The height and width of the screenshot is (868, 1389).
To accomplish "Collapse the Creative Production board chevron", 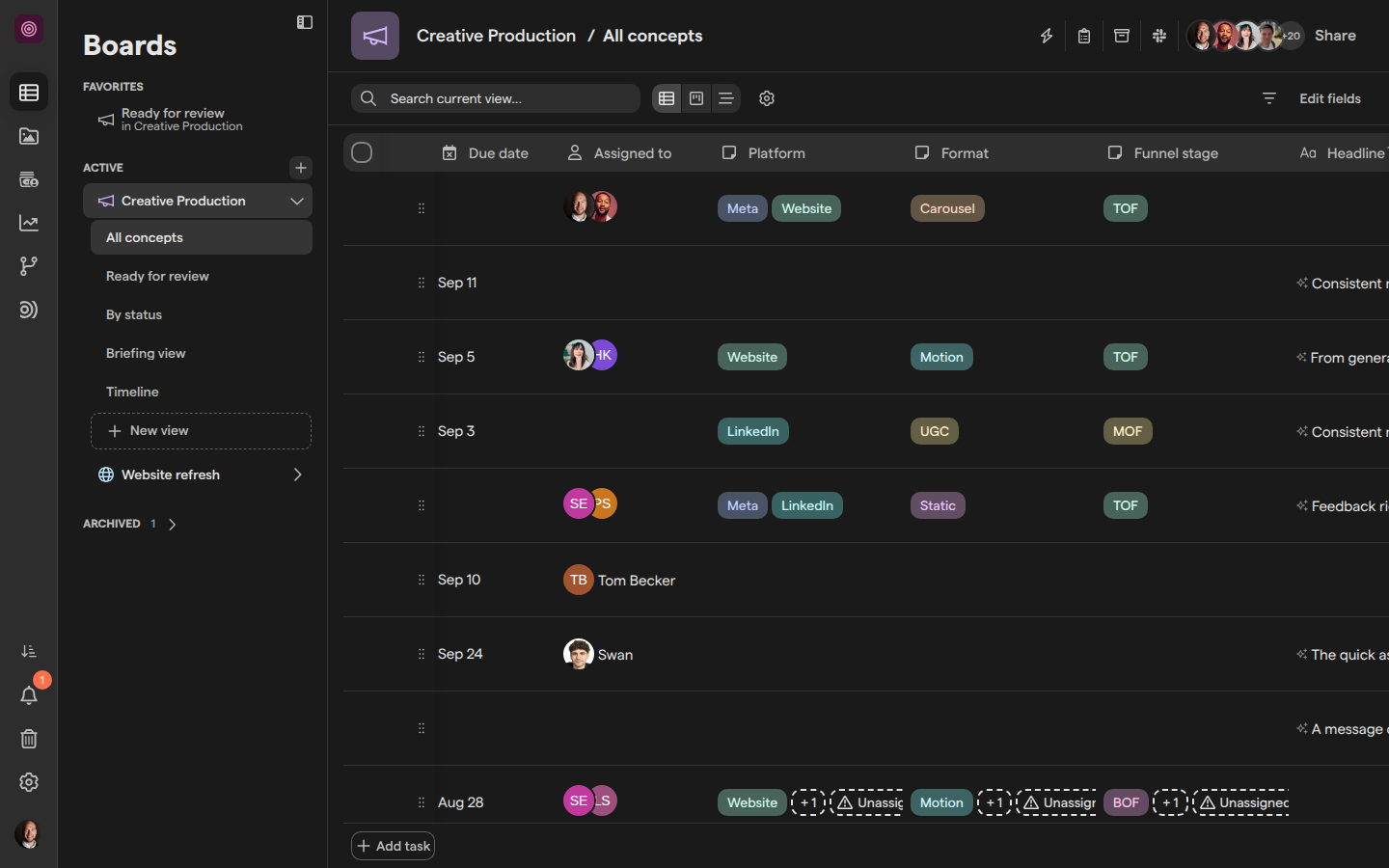I will tap(297, 201).
